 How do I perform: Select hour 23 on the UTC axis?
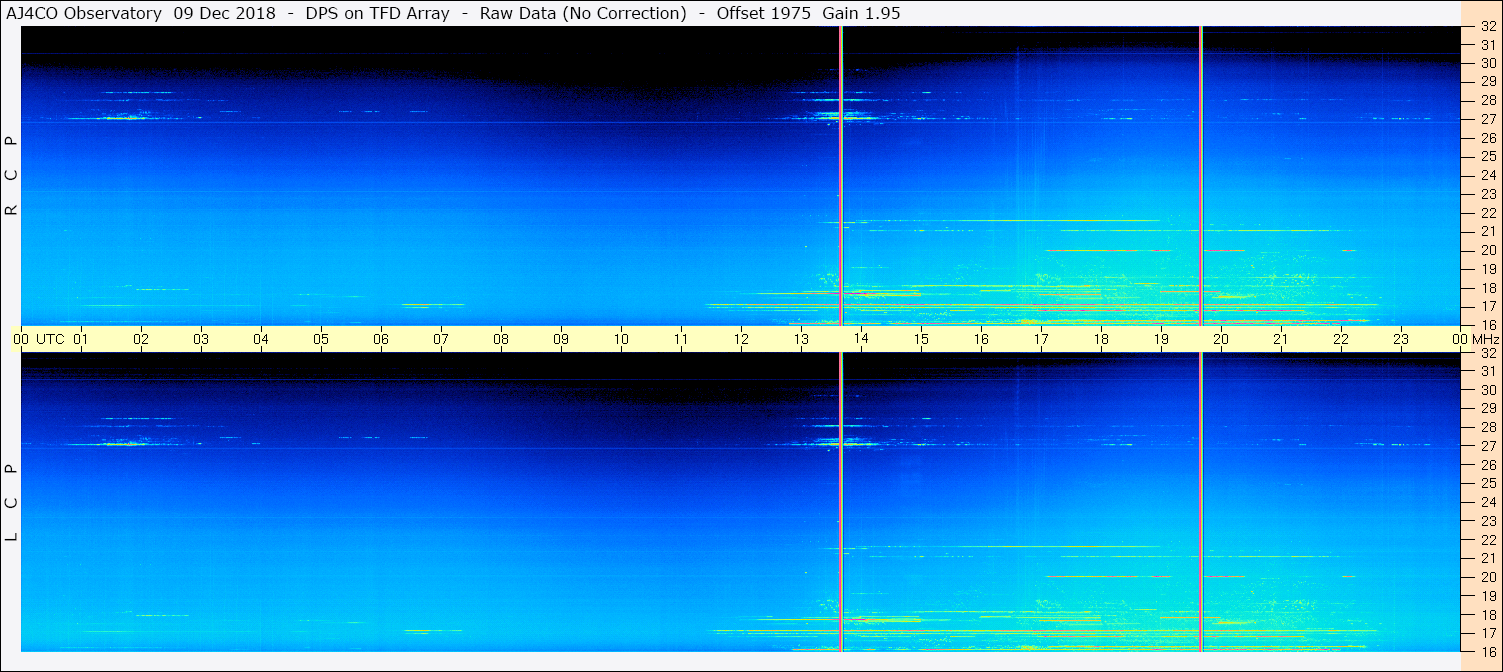coord(1401,339)
